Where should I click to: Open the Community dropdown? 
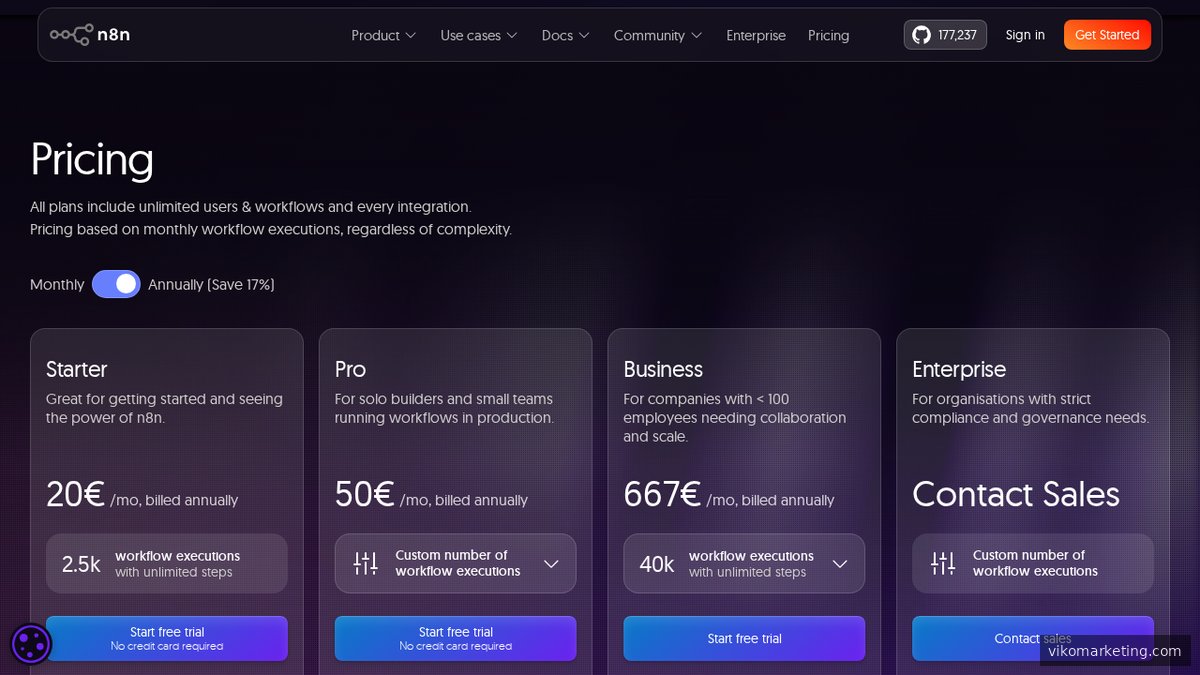coord(657,35)
